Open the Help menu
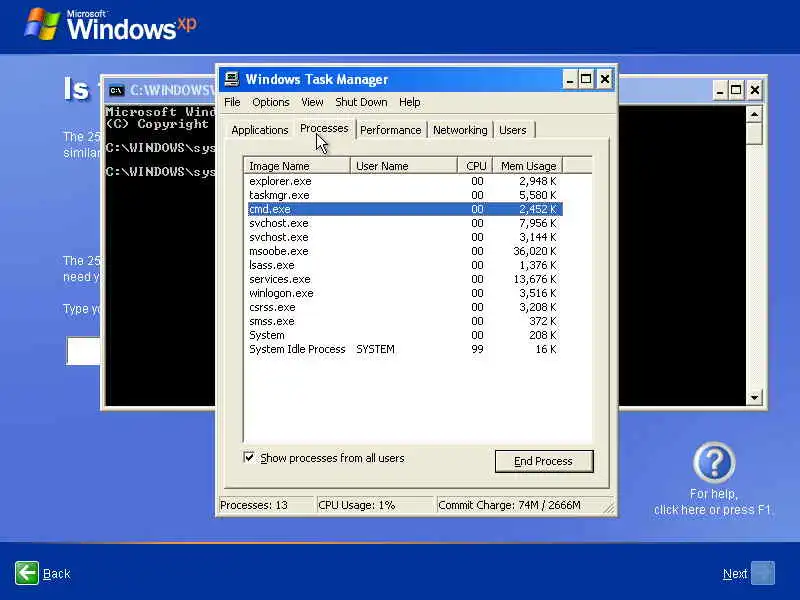The image size is (800, 600). pyautogui.click(x=410, y=102)
